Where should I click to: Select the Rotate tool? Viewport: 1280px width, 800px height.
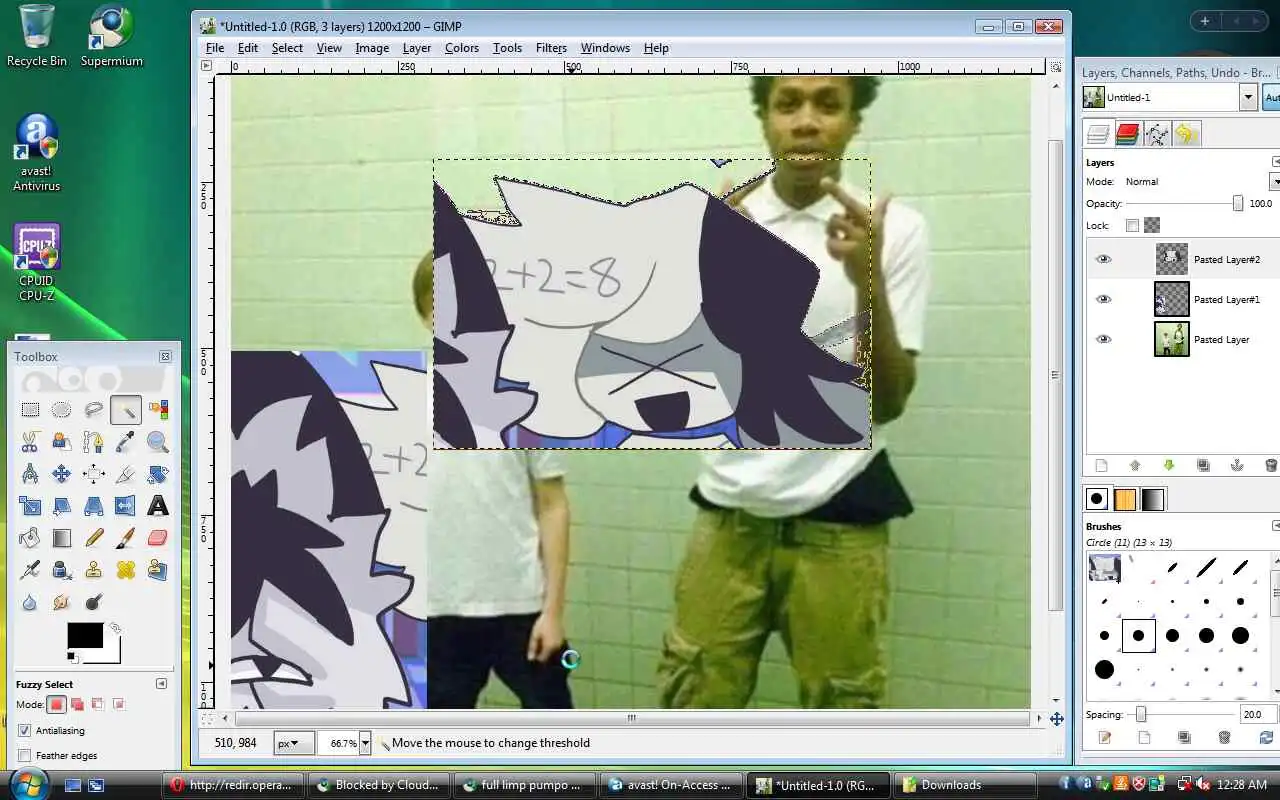158,473
